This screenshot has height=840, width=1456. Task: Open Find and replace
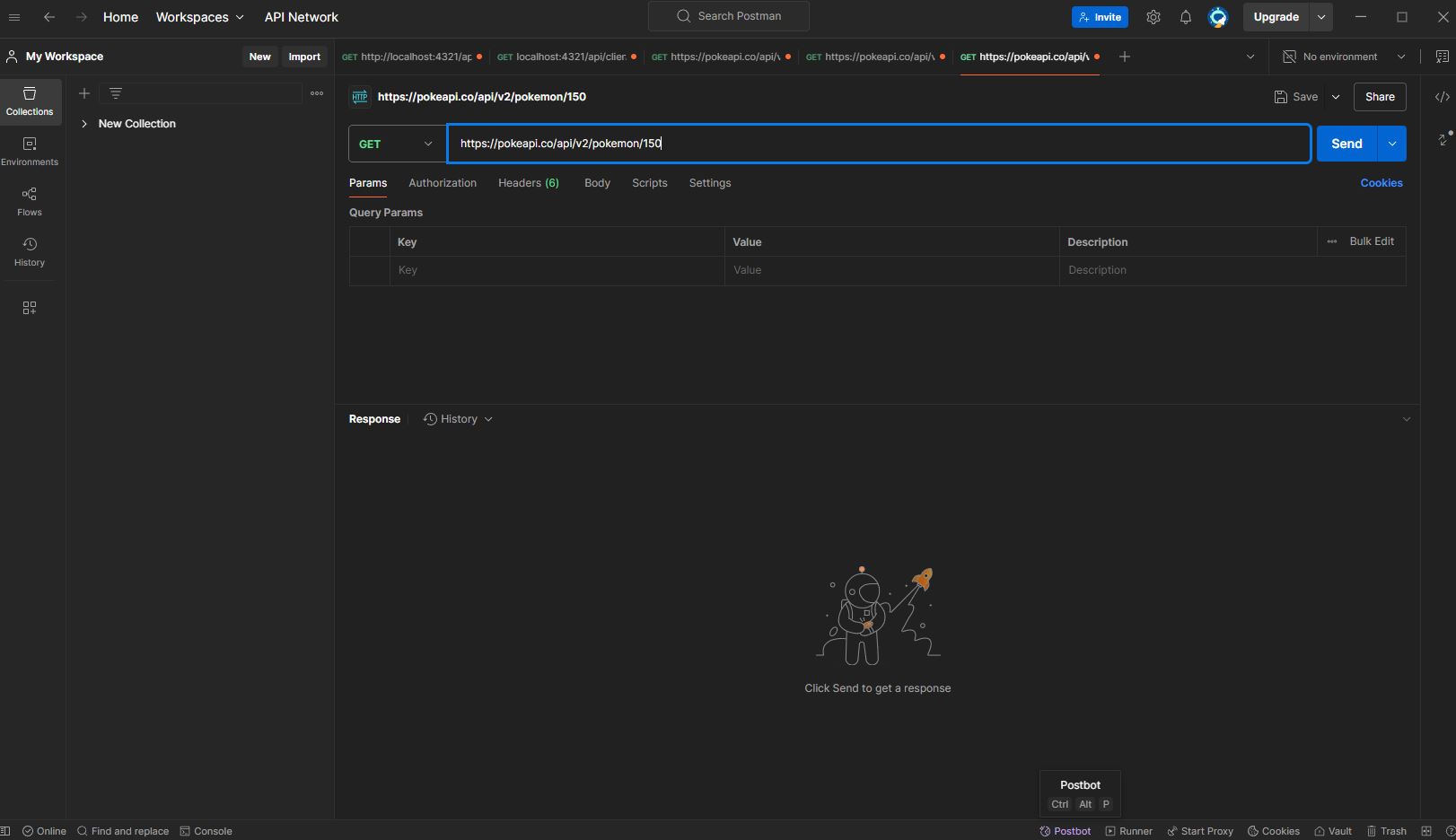[x=123, y=831]
